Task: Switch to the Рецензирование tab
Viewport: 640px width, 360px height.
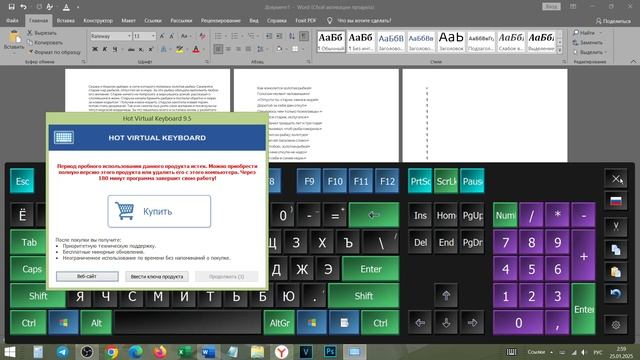Action: click(x=220, y=20)
